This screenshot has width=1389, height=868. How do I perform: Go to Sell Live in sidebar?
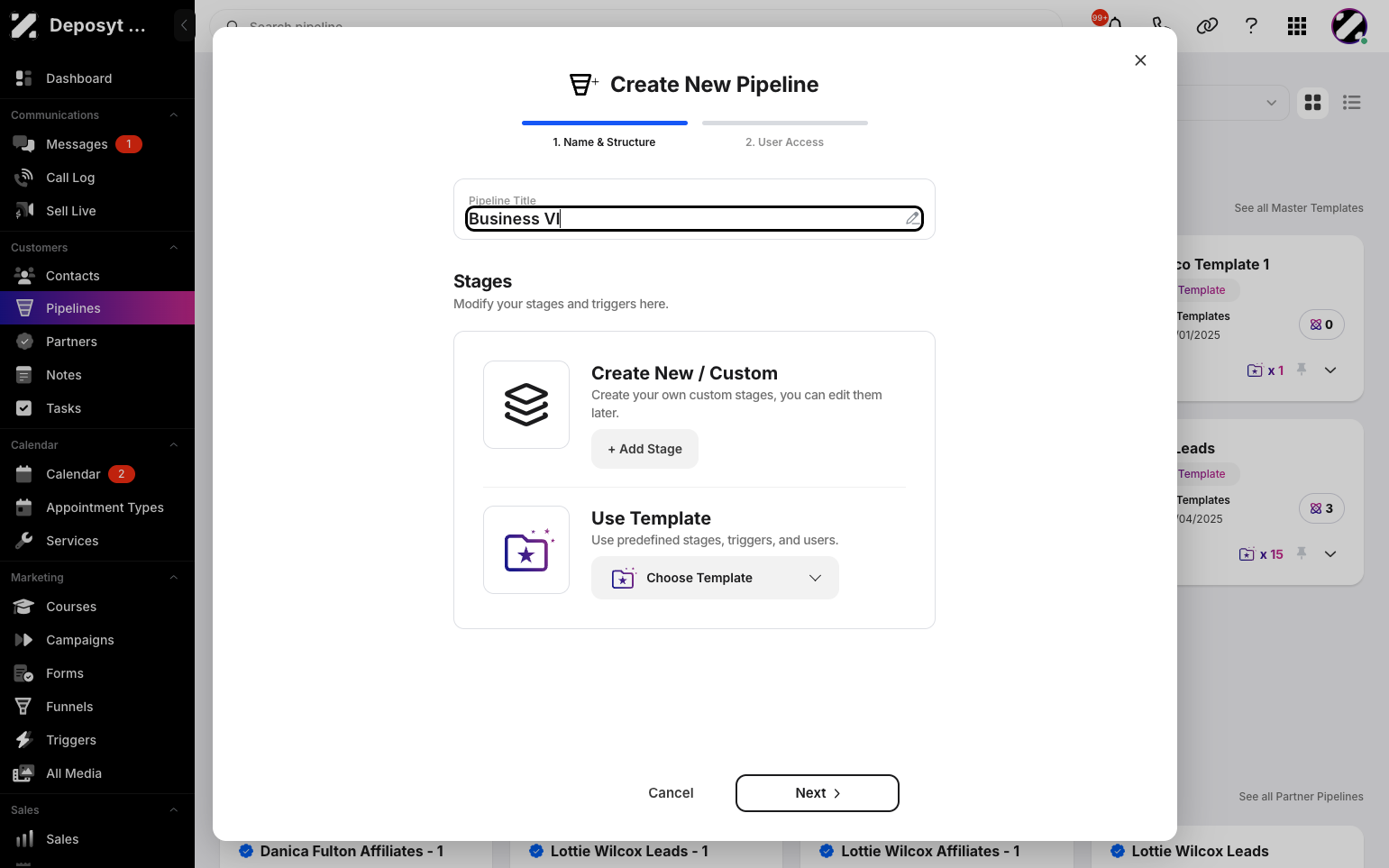70,211
